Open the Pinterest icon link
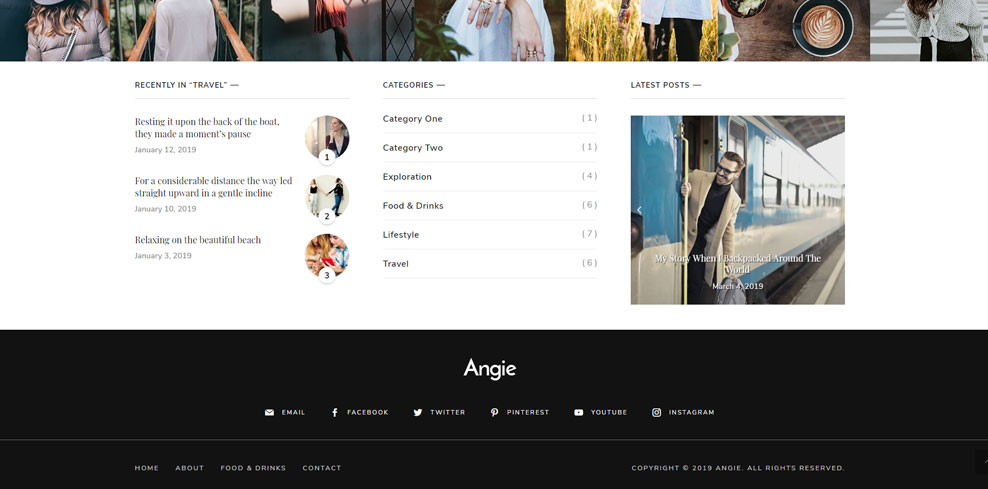Image resolution: width=988 pixels, height=489 pixels. point(494,412)
